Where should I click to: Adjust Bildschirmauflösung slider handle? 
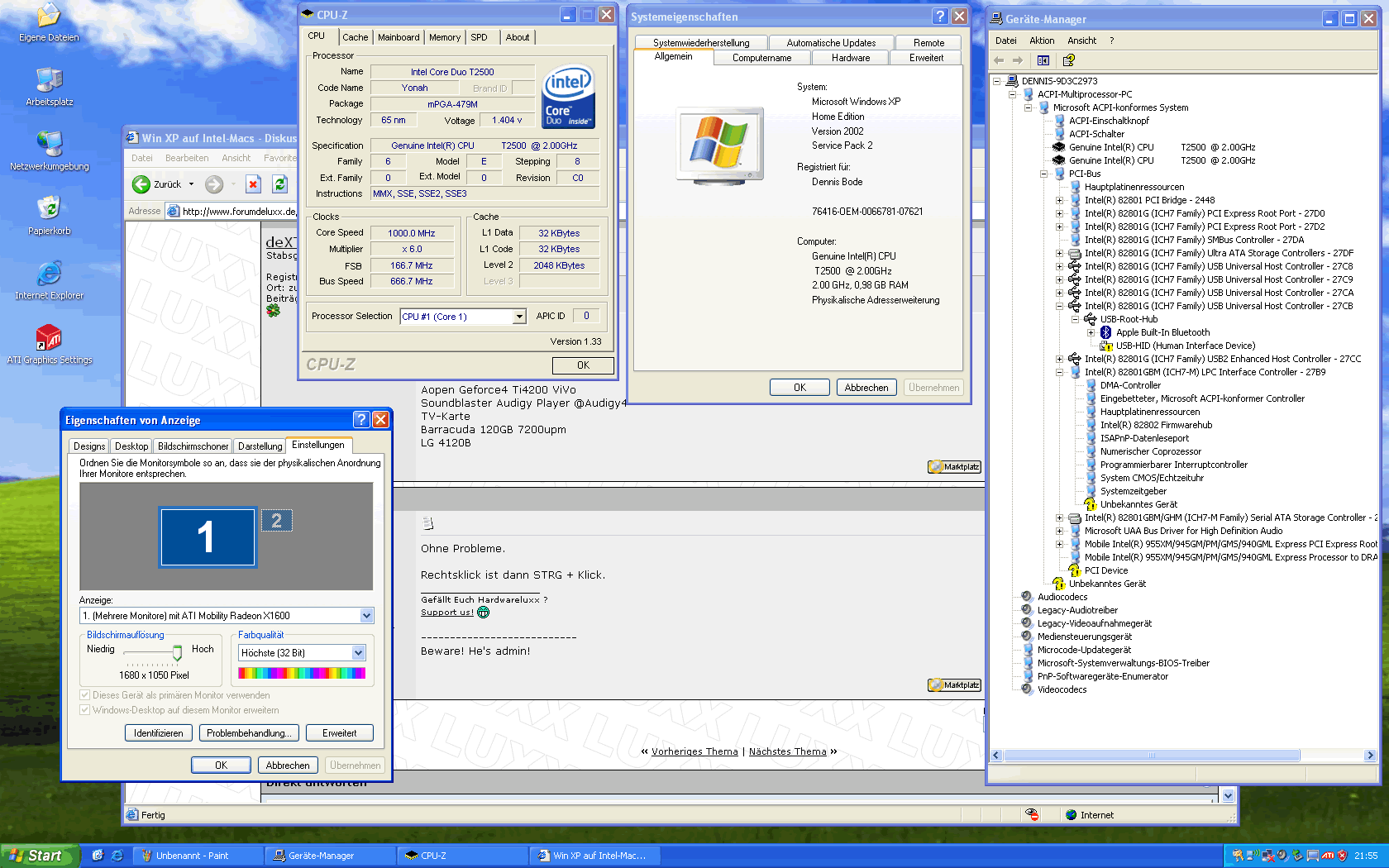point(177,654)
